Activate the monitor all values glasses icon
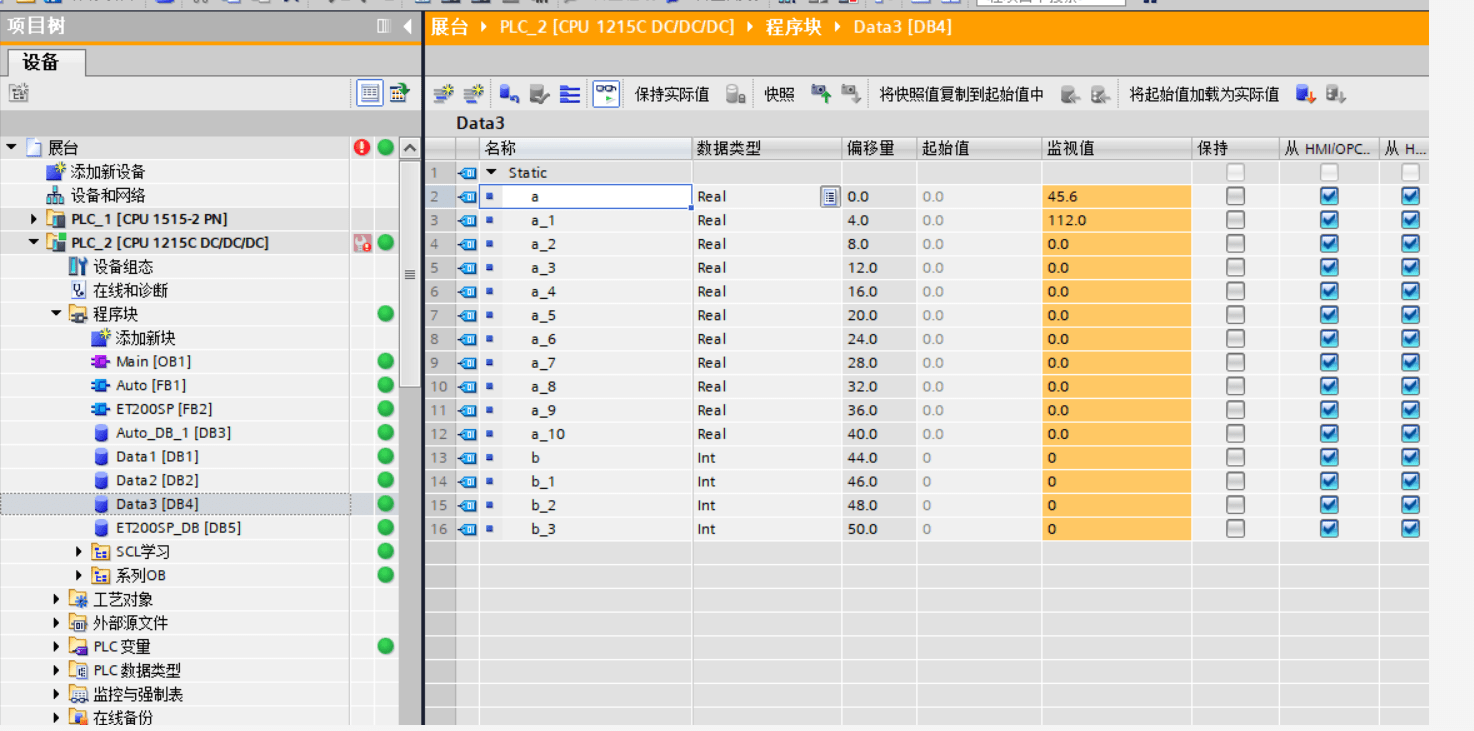 coord(604,94)
